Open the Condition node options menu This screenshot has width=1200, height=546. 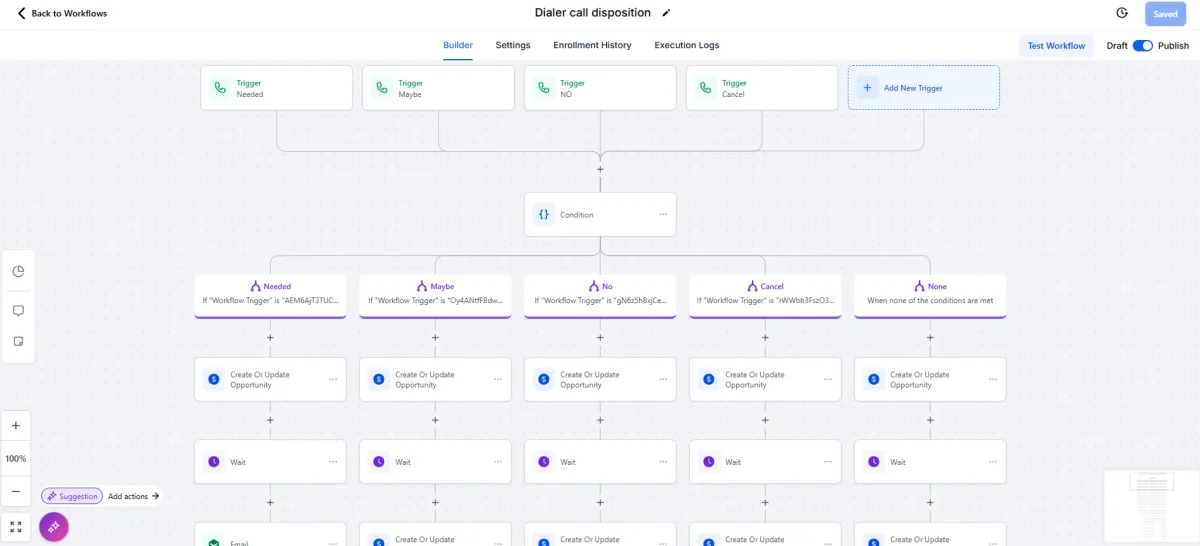click(662, 215)
